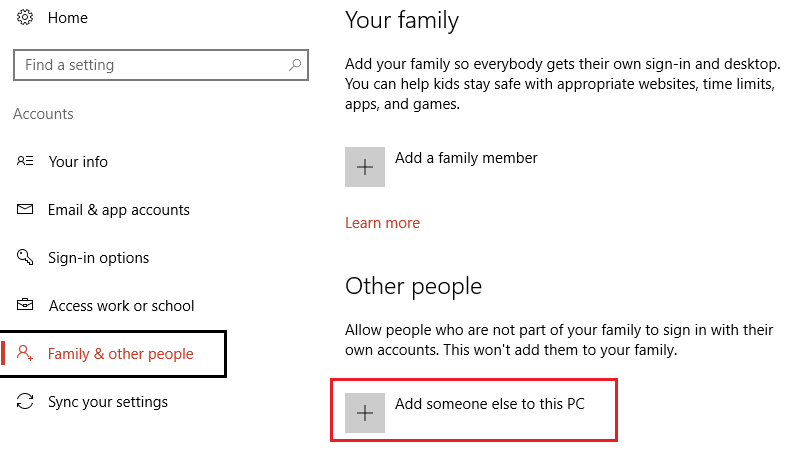Click the briefcase icon for work access
This screenshot has width=794, height=449.
[x=26, y=306]
